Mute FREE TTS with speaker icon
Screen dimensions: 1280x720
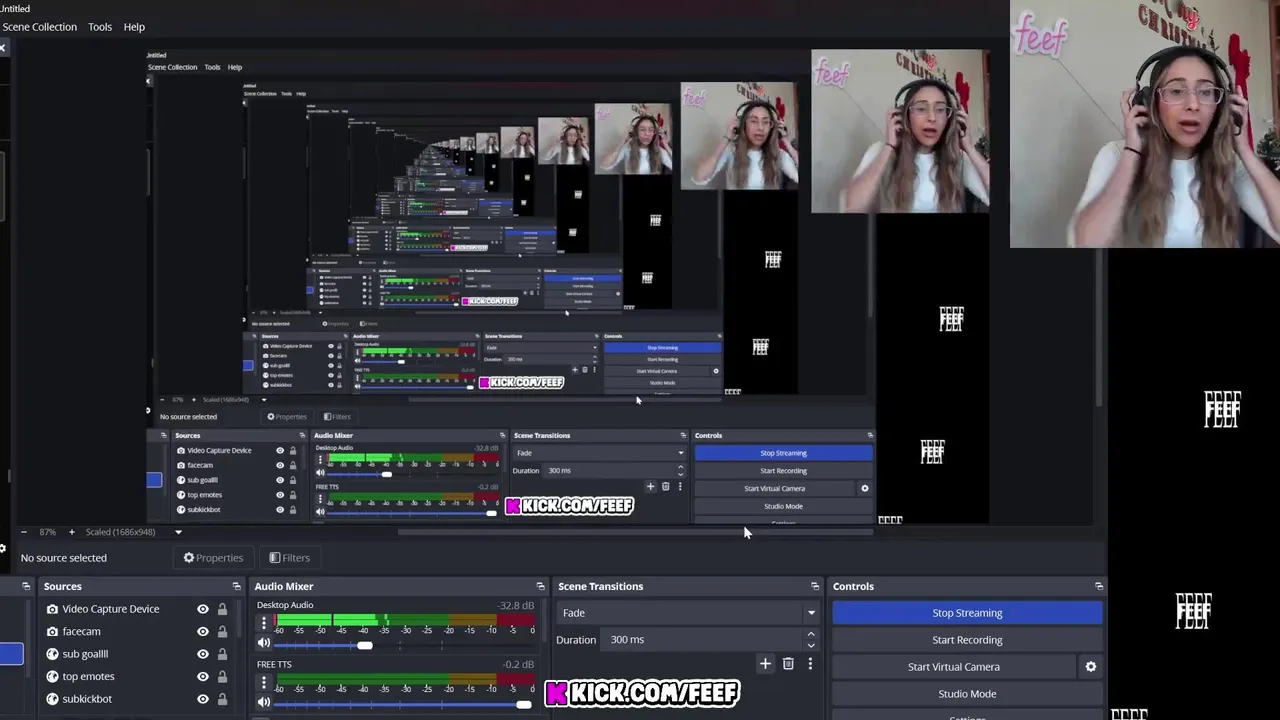(x=264, y=704)
